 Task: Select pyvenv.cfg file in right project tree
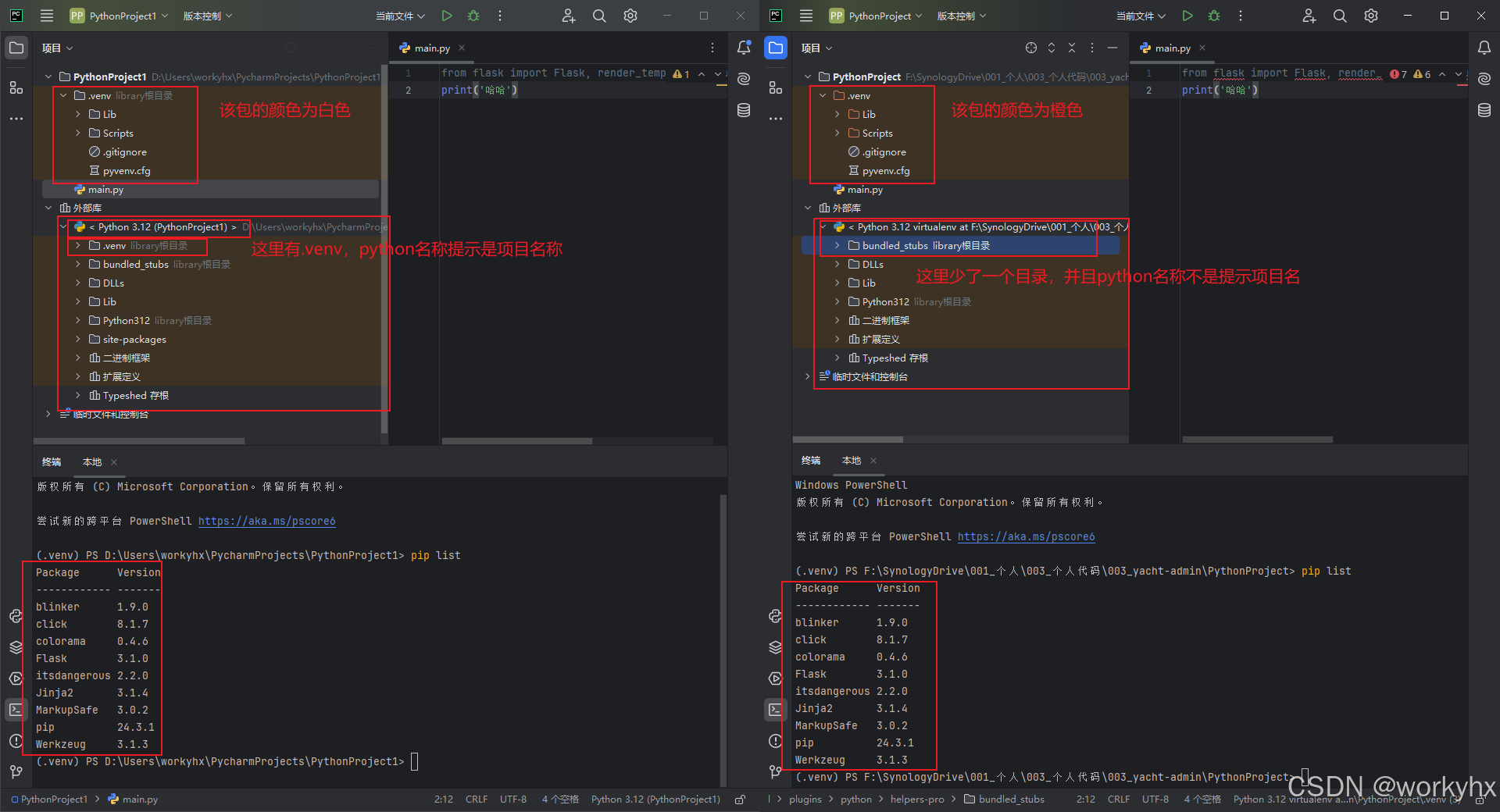tap(886, 170)
